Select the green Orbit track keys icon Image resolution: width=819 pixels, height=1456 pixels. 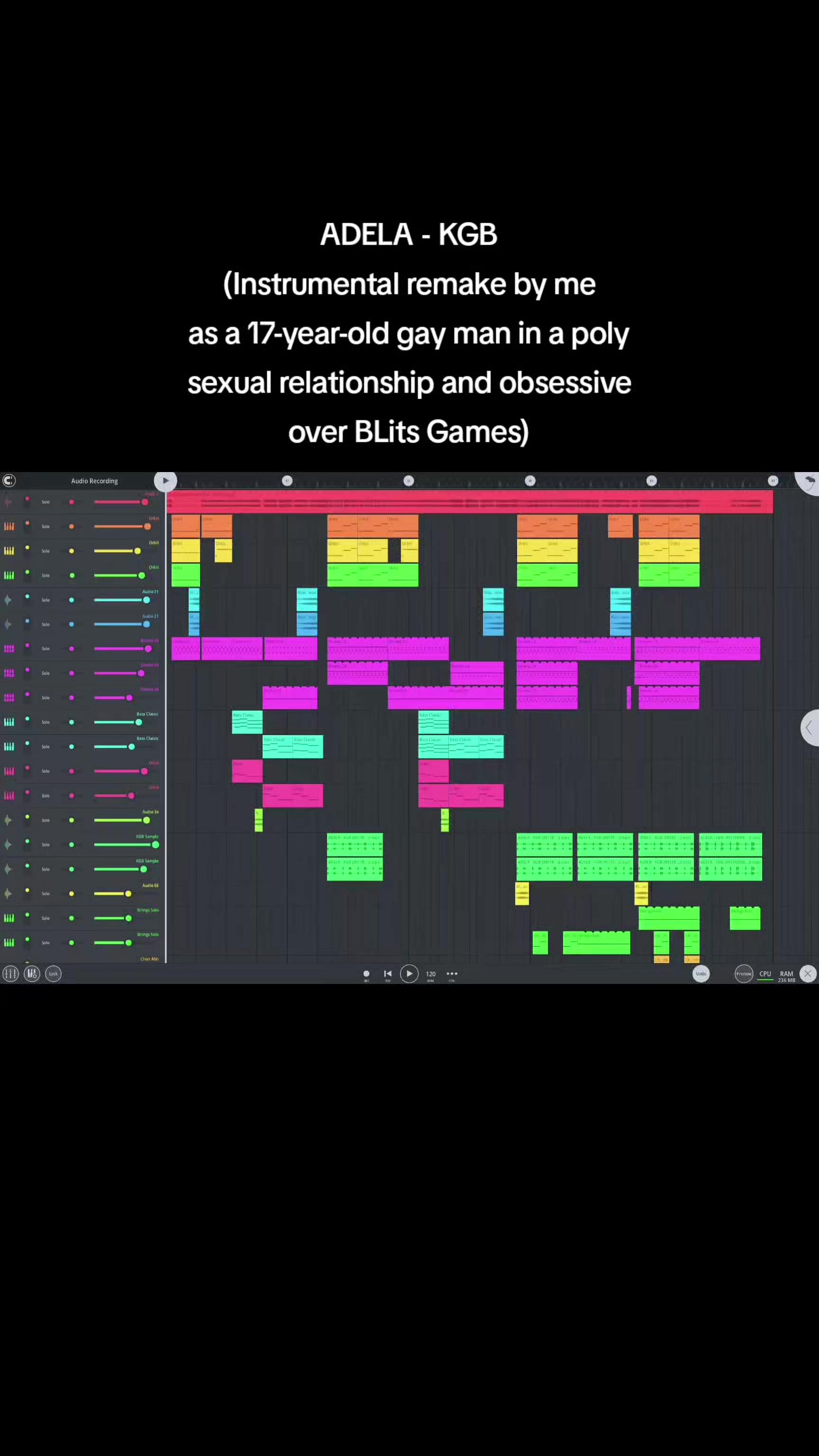click(9, 575)
